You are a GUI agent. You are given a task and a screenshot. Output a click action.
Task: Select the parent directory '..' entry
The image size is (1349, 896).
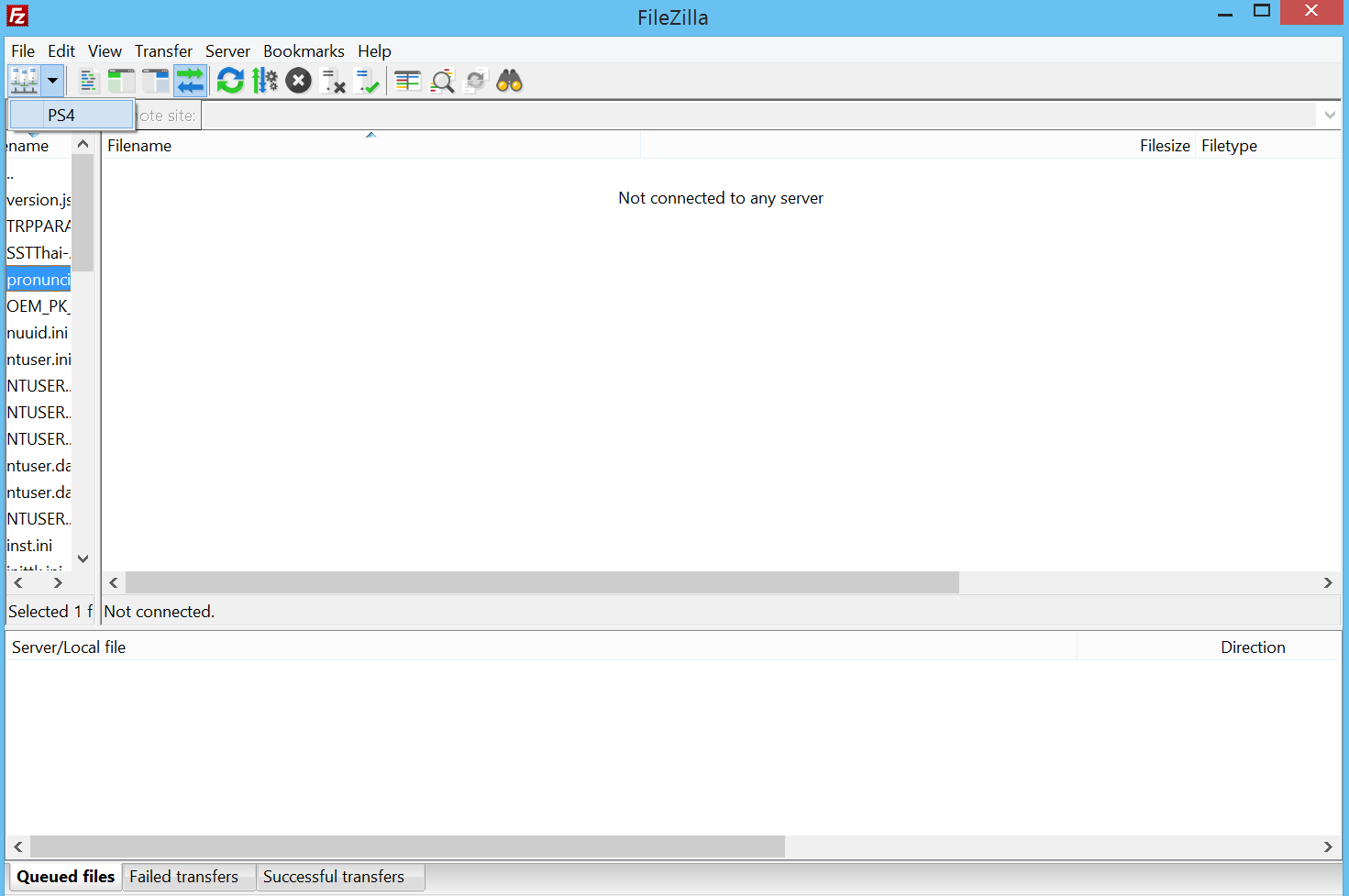[39, 174]
